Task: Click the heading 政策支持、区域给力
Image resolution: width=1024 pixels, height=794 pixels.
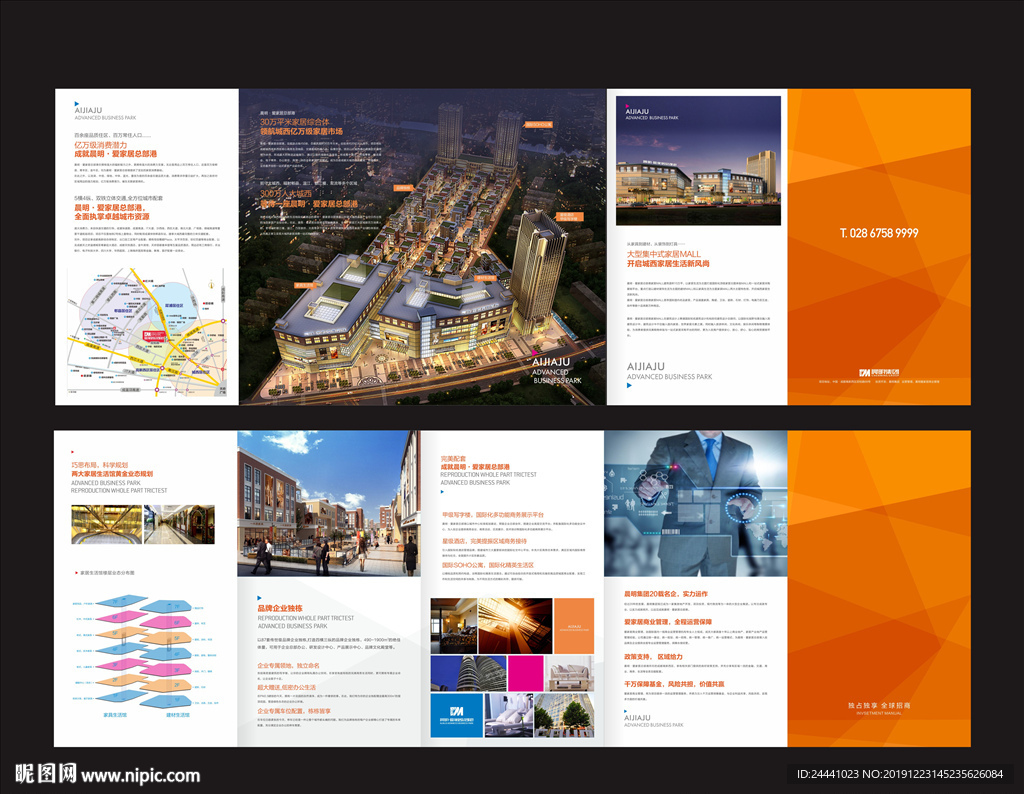Action: click(x=653, y=657)
